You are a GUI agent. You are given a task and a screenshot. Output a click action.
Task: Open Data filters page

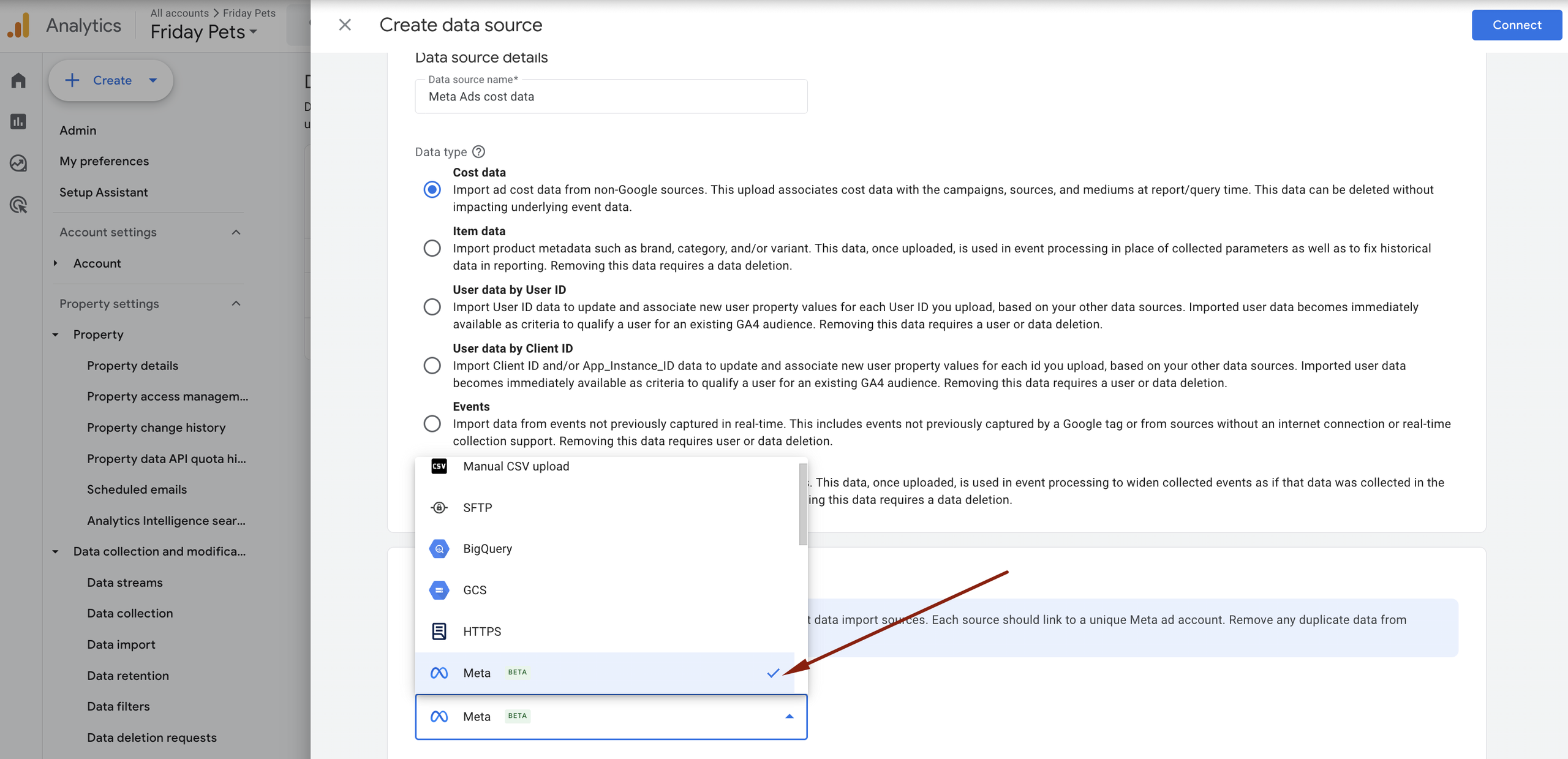tap(118, 706)
